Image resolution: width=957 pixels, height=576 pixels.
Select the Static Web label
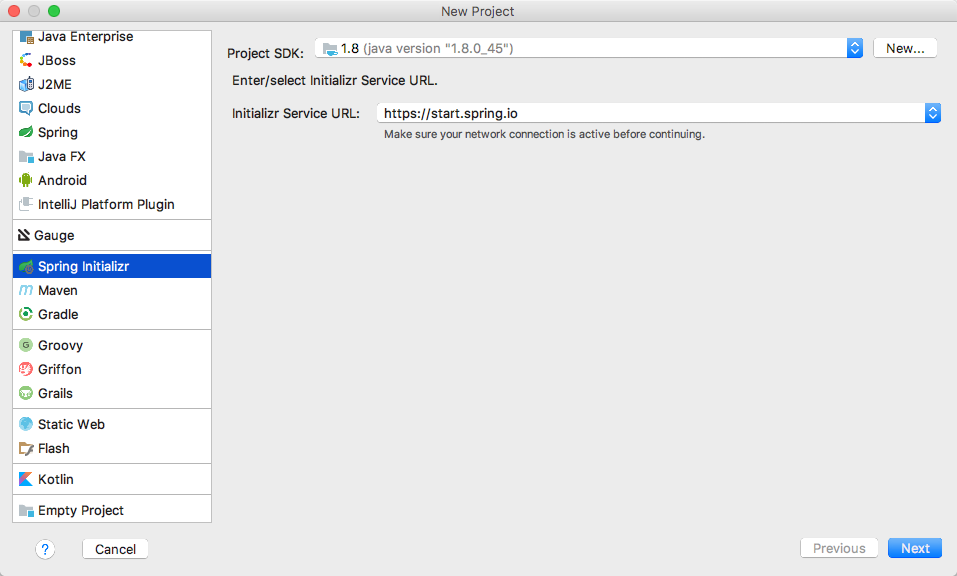click(71, 424)
